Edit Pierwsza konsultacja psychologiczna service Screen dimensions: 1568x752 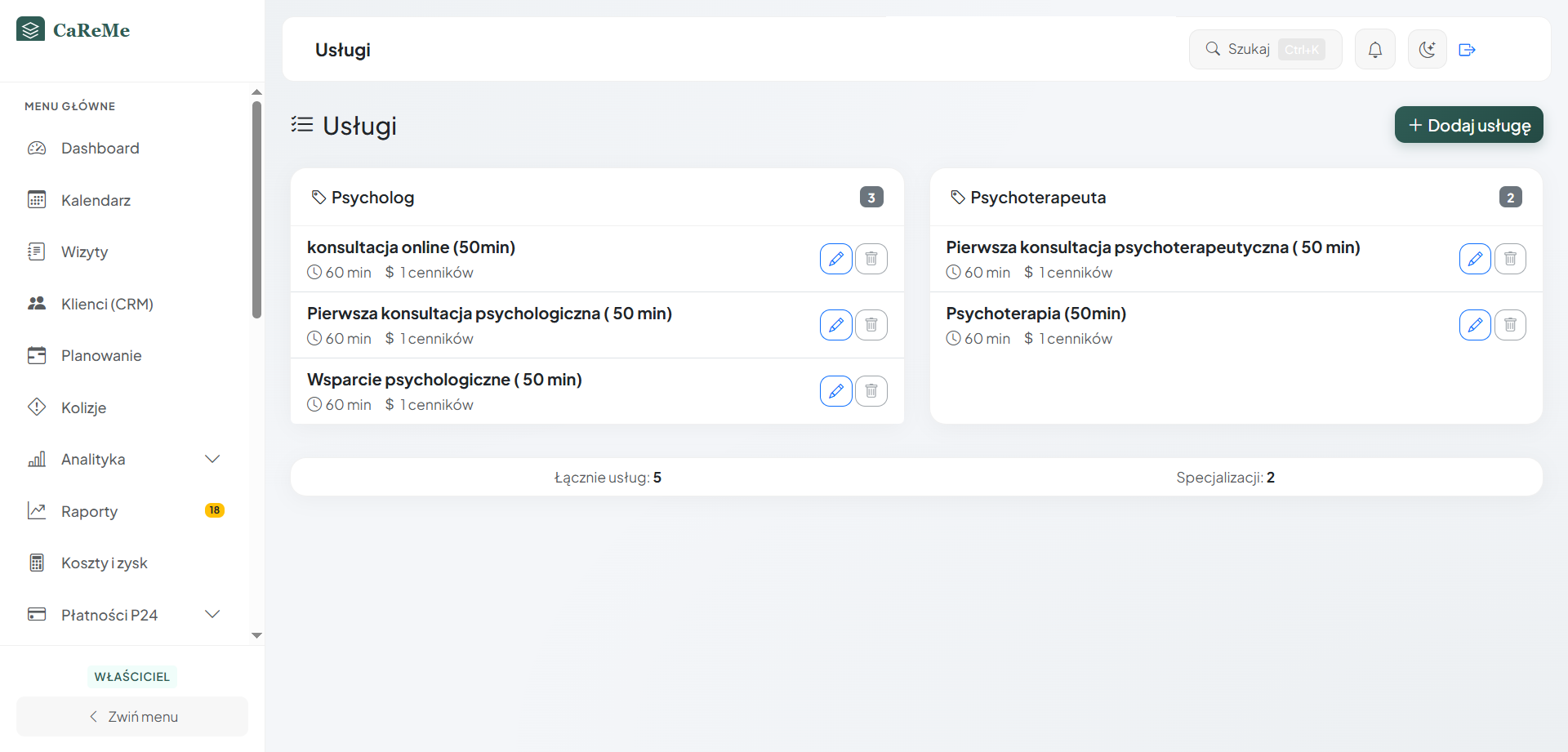[835, 325]
